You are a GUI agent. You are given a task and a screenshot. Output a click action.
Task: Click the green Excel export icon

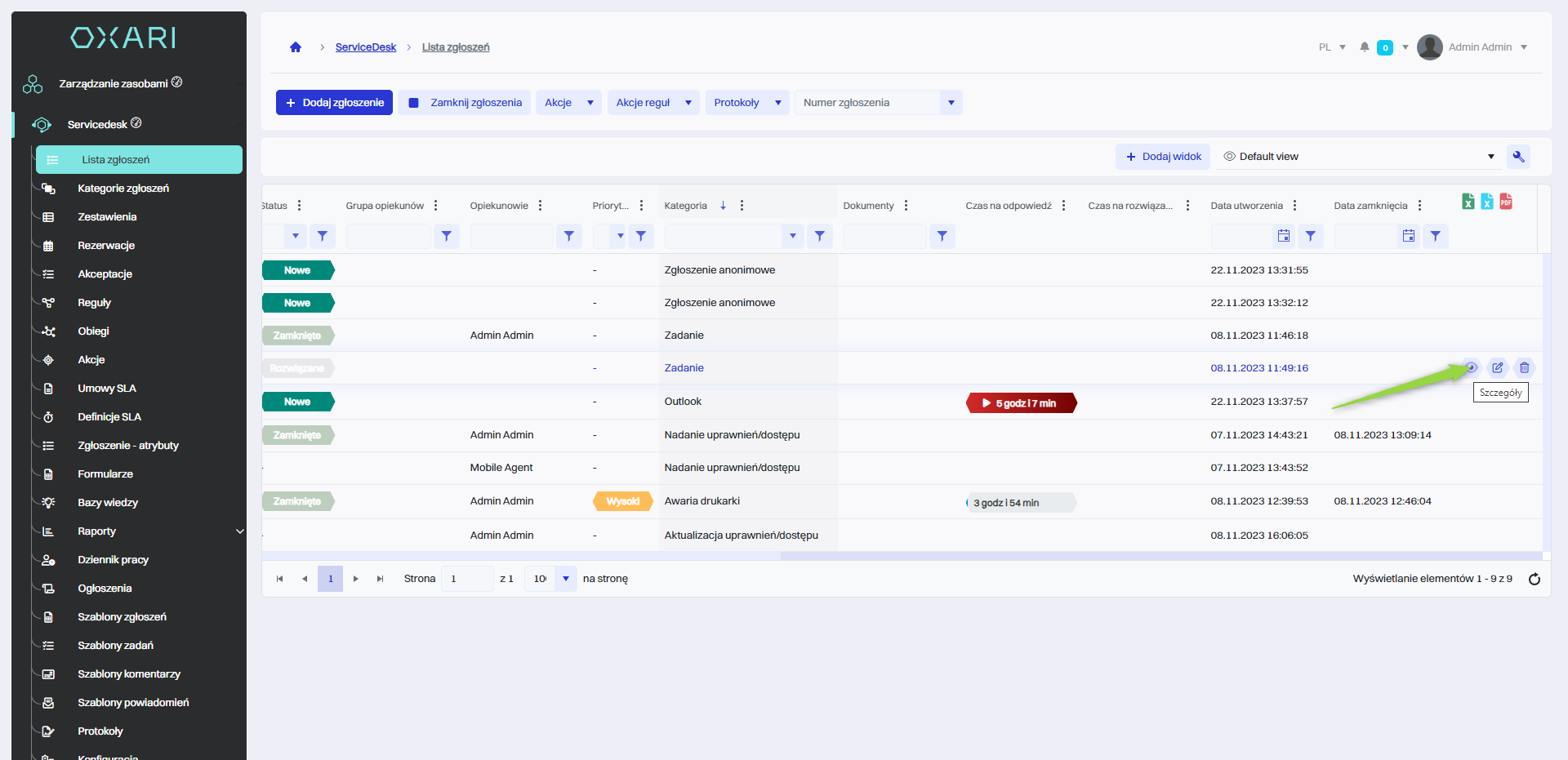coord(1468,202)
